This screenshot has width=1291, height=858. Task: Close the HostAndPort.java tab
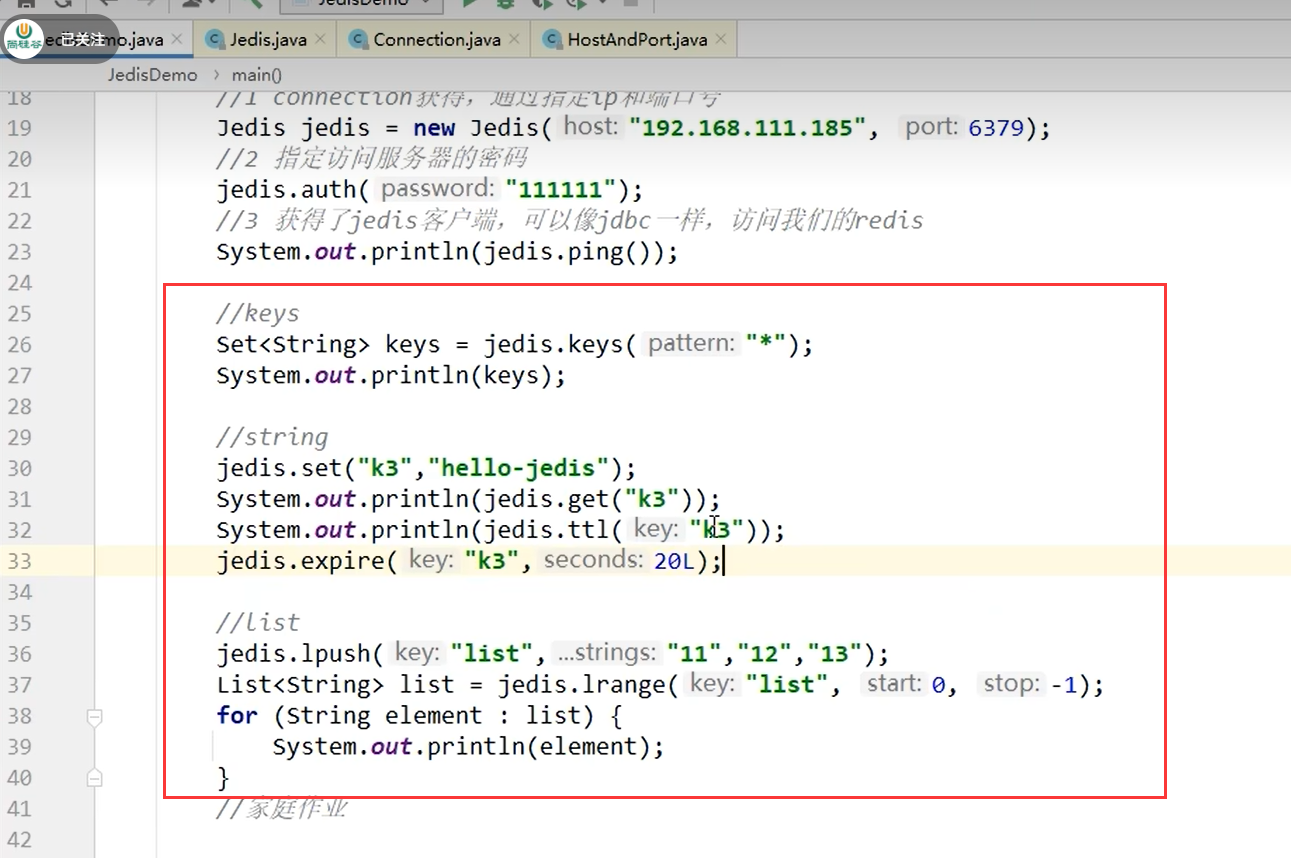click(721, 40)
